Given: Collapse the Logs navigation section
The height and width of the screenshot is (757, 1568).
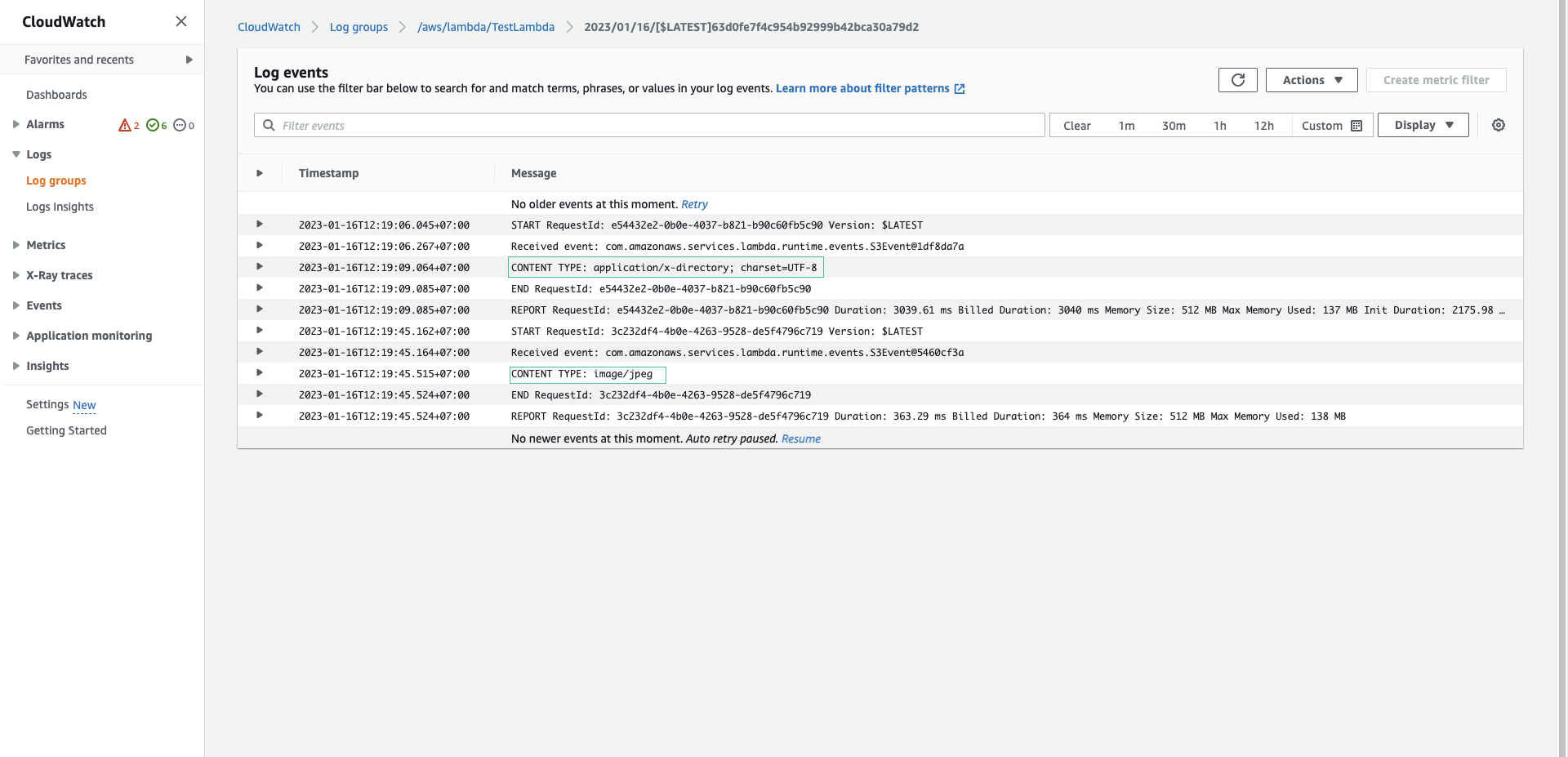Looking at the screenshot, I should [x=16, y=154].
